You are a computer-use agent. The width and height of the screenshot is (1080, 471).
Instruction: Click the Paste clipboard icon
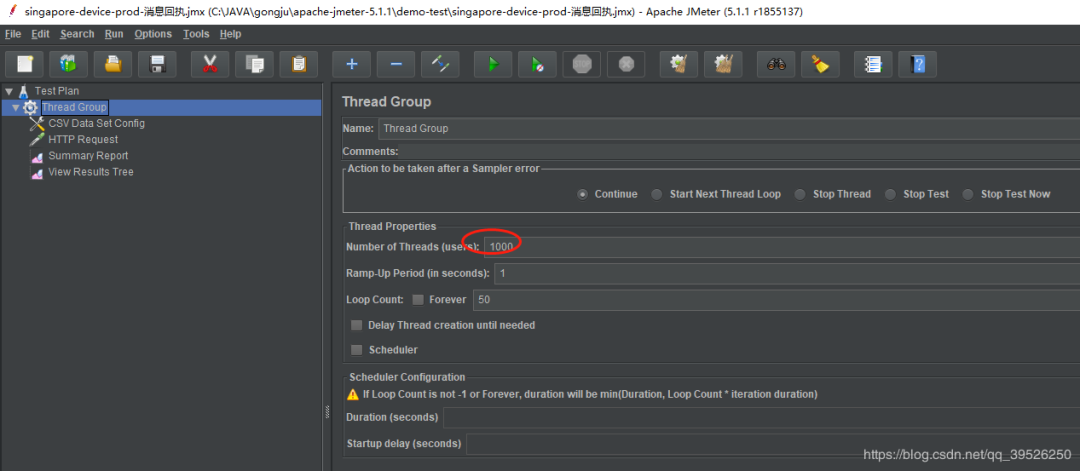[x=298, y=64]
